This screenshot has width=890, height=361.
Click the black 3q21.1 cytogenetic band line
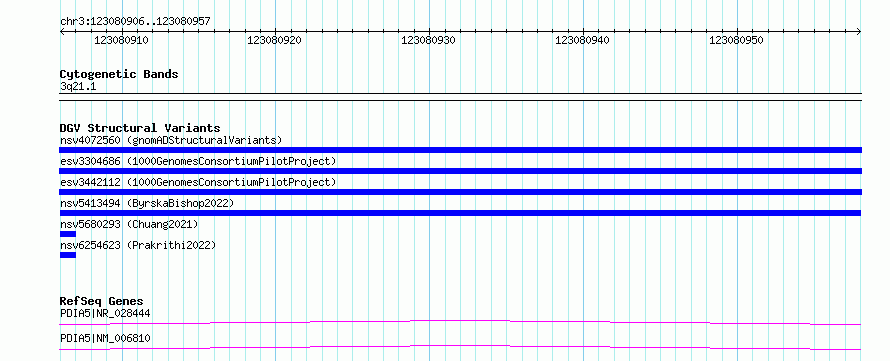pyautogui.click(x=460, y=96)
